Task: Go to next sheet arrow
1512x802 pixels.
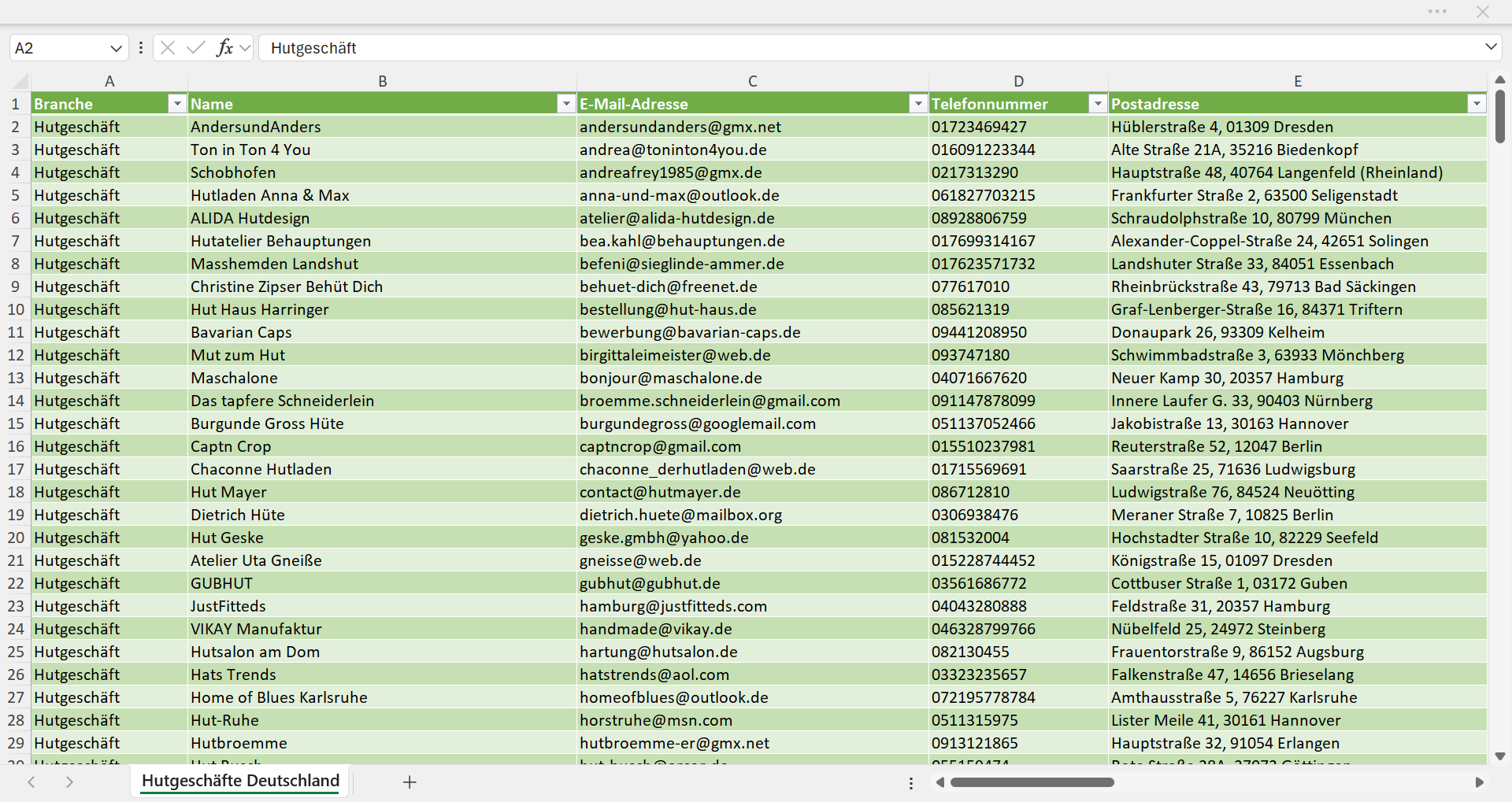Action: (69, 782)
